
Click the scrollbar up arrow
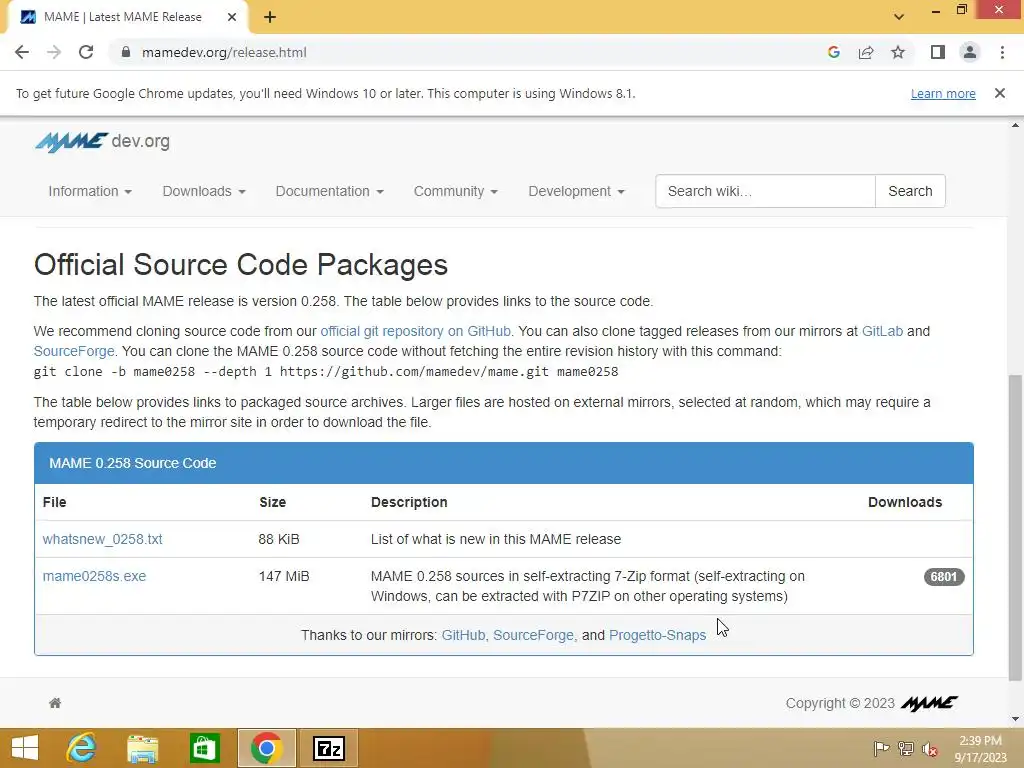point(1016,125)
